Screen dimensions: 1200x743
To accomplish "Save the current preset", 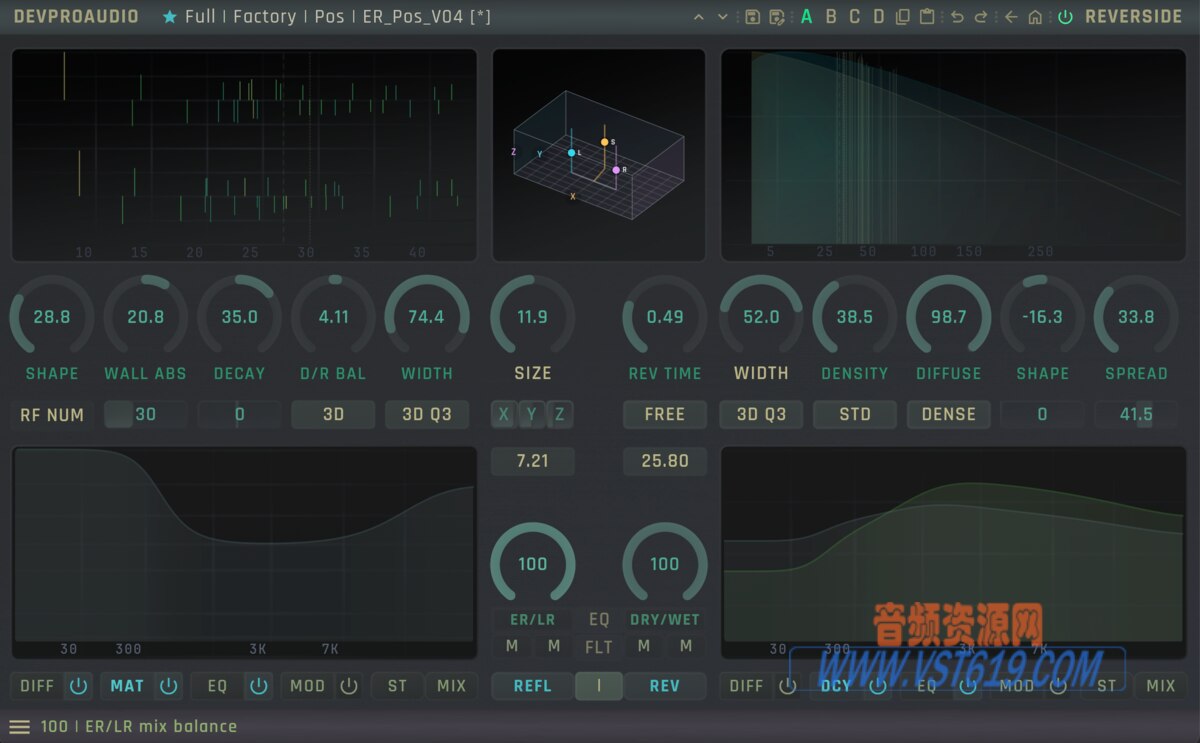I will point(752,17).
